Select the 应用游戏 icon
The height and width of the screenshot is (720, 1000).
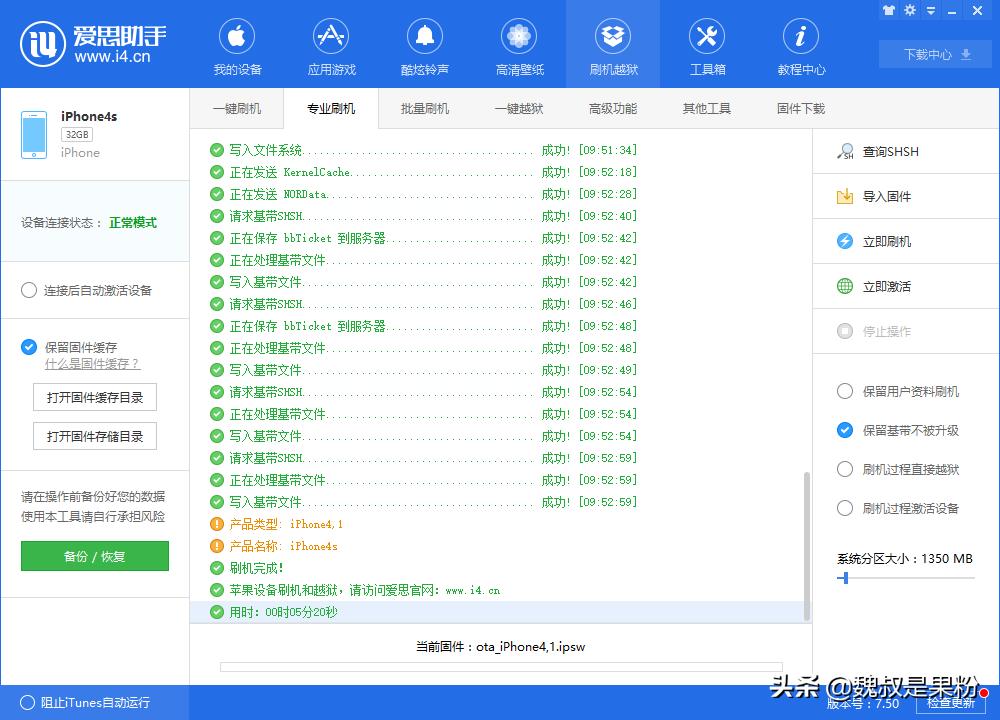(331, 44)
